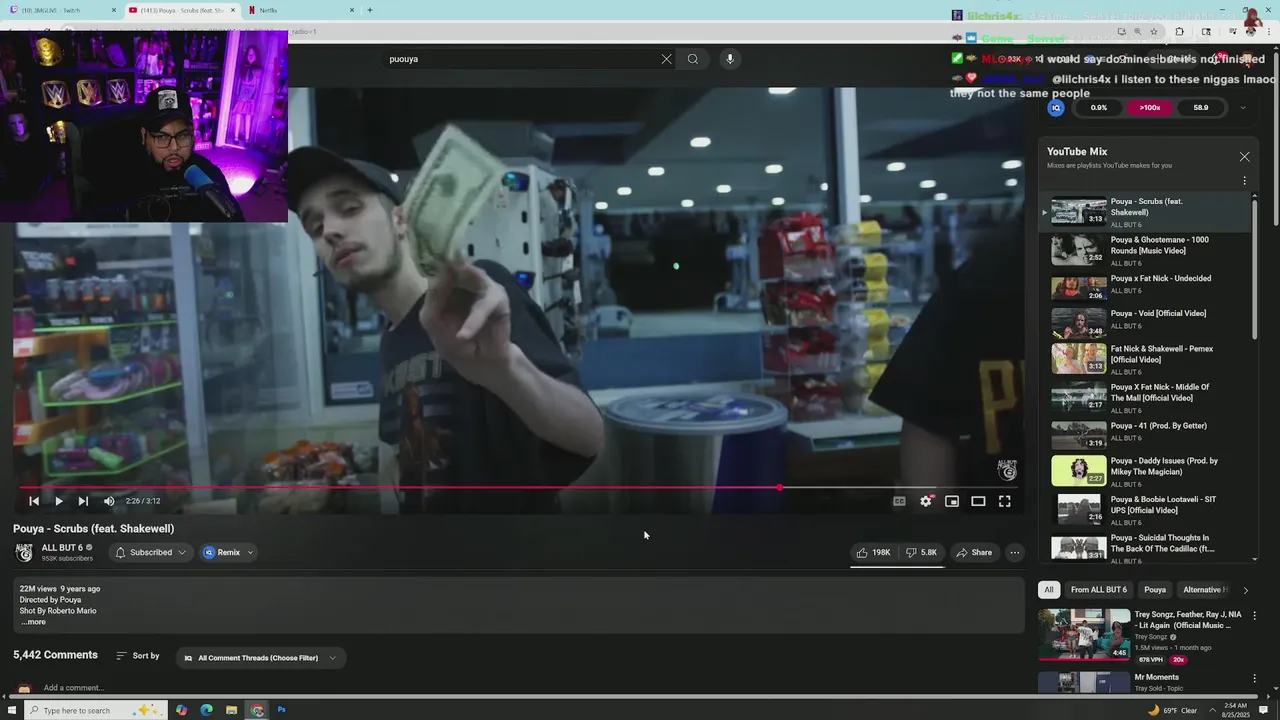The height and width of the screenshot is (720, 1280).
Task: Open the browser extensions puzzle icon
Action: point(1179,31)
